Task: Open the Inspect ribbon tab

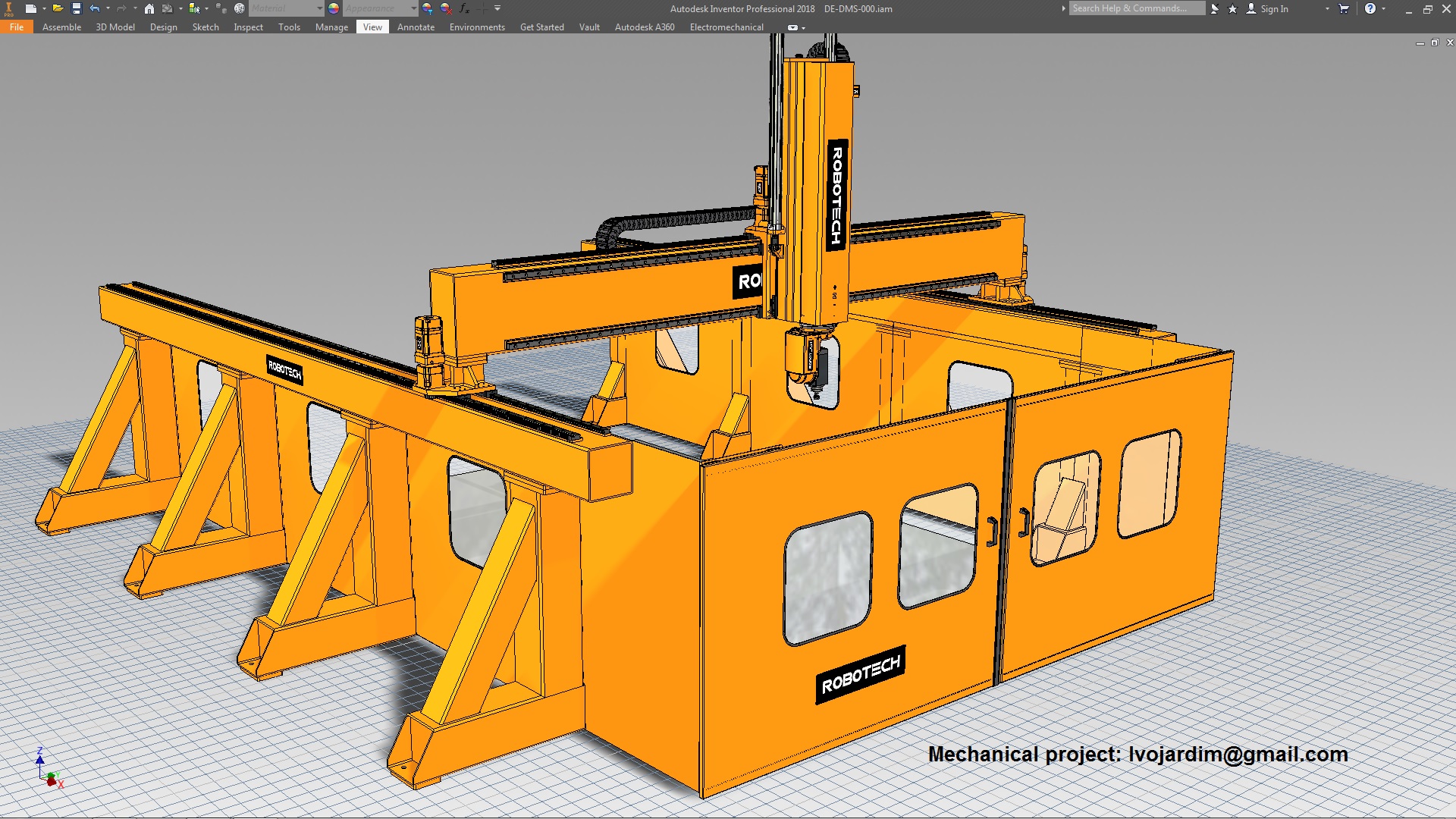Action: point(248,27)
